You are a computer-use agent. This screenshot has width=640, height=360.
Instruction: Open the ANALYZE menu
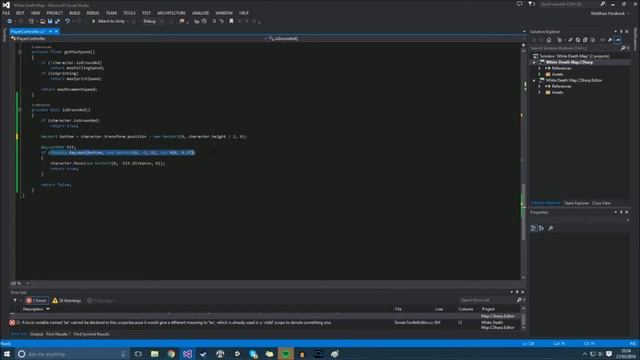pyautogui.click(x=200, y=13)
